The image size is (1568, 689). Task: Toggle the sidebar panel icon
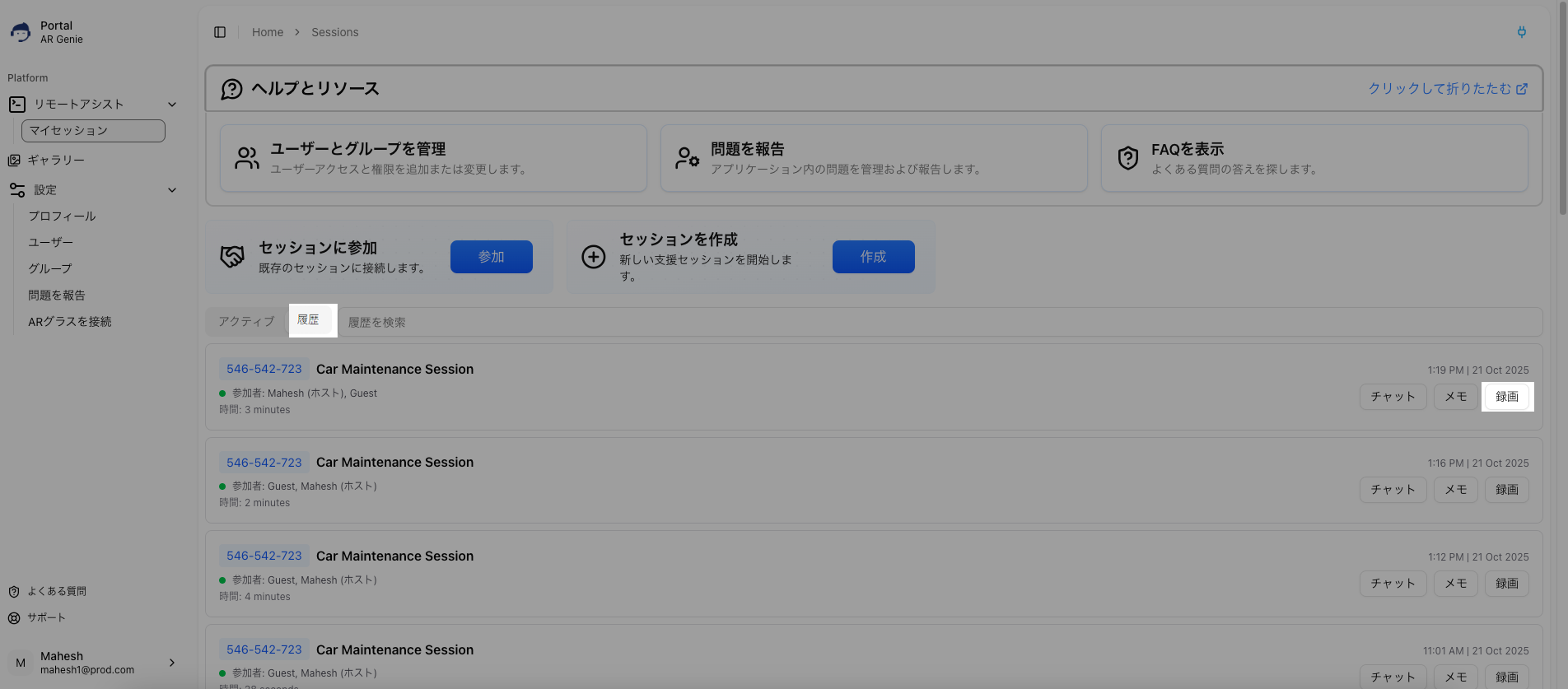(x=220, y=32)
